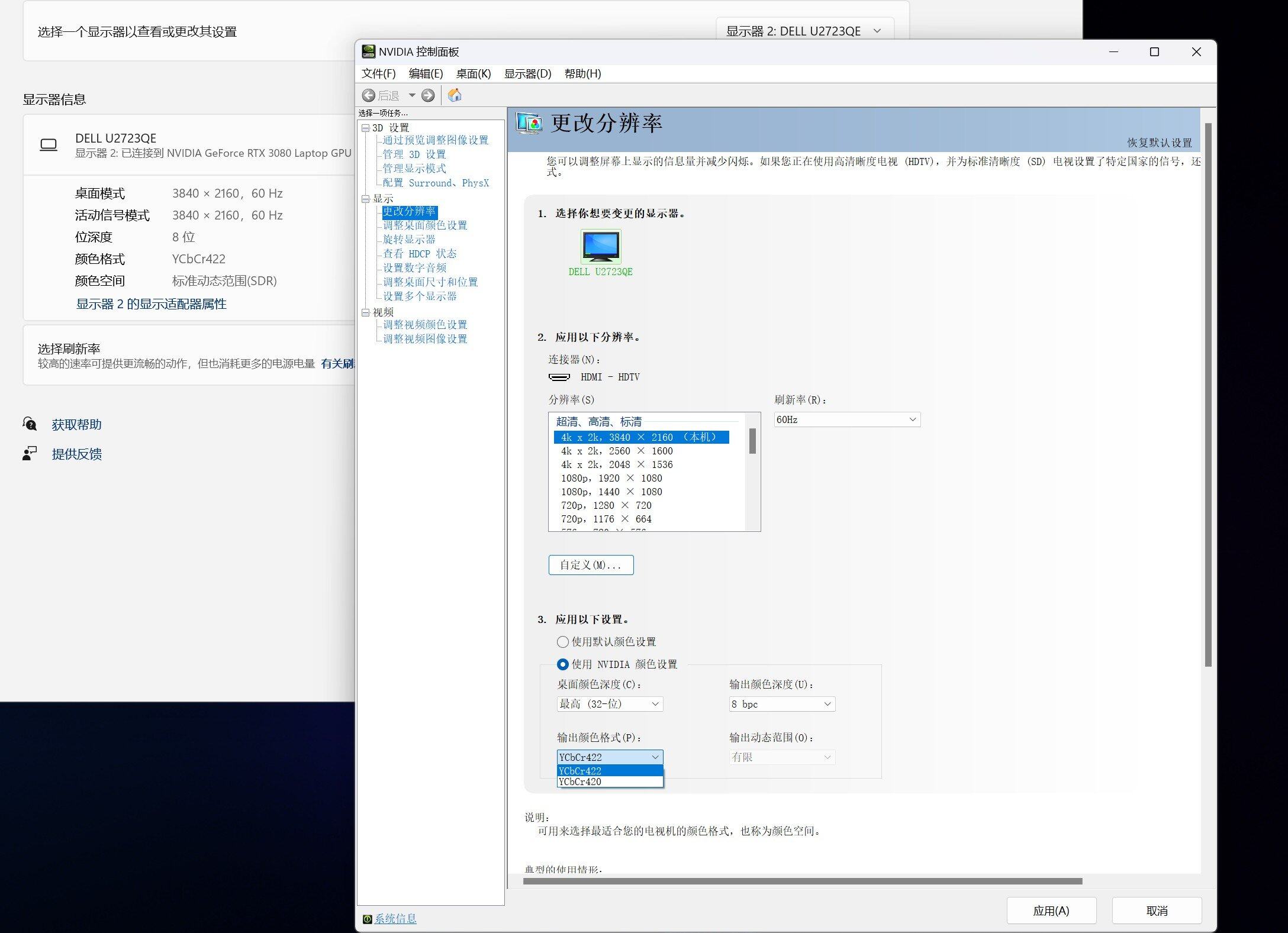Click the 取消 button
This screenshot has width=1288, height=933.
(x=1157, y=911)
